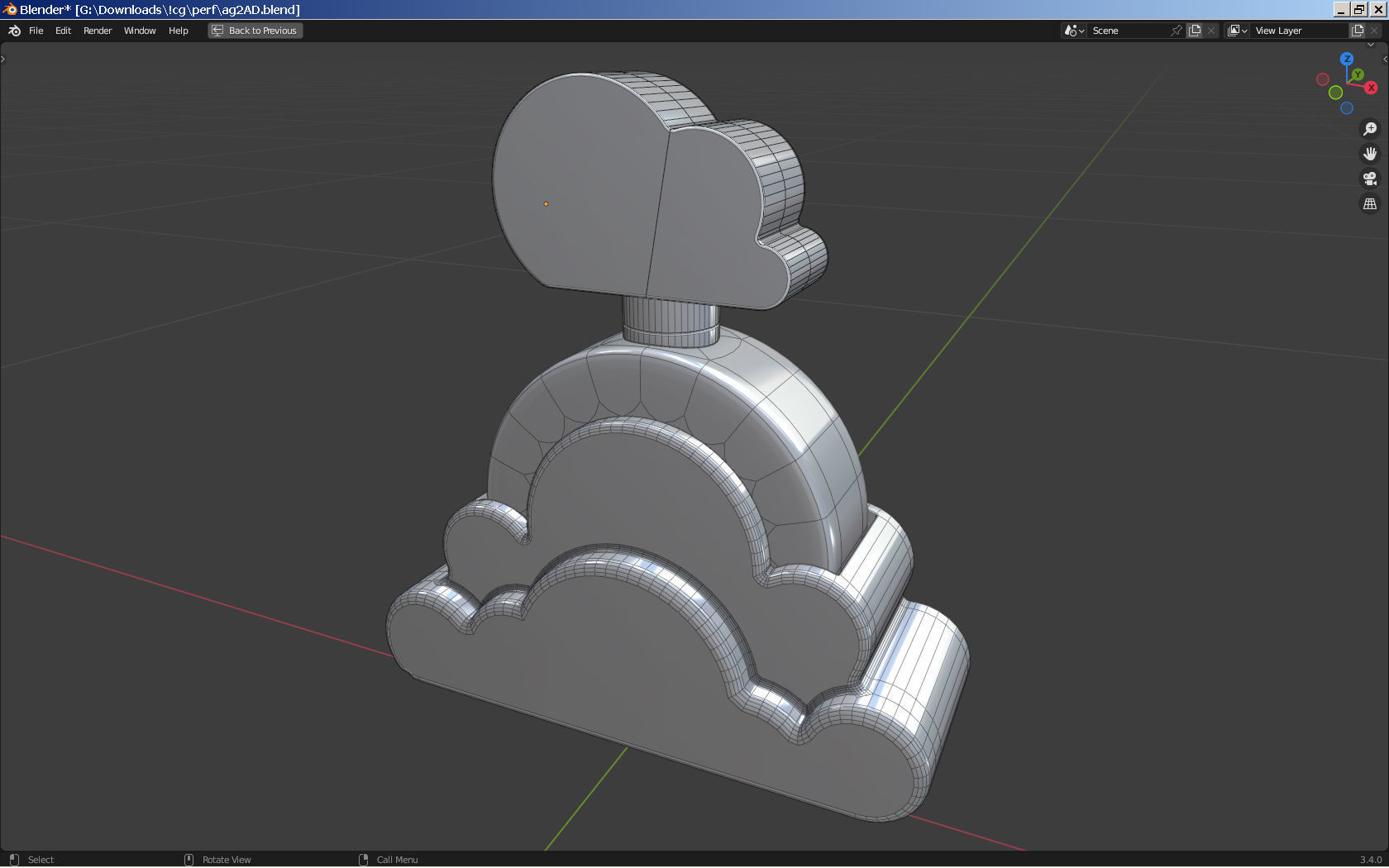The height and width of the screenshot is (868, 1389).
Task: Delete the scene with the X button
Action: click(1211, 31)
